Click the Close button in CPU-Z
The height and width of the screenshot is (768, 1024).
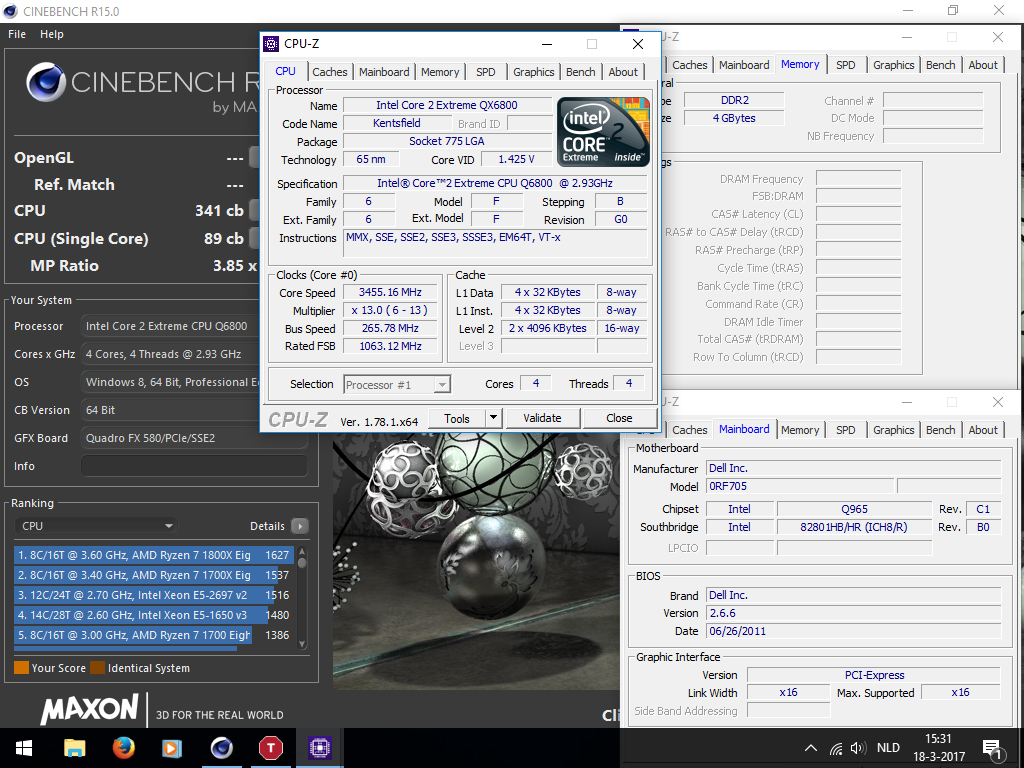pos(619,419)
